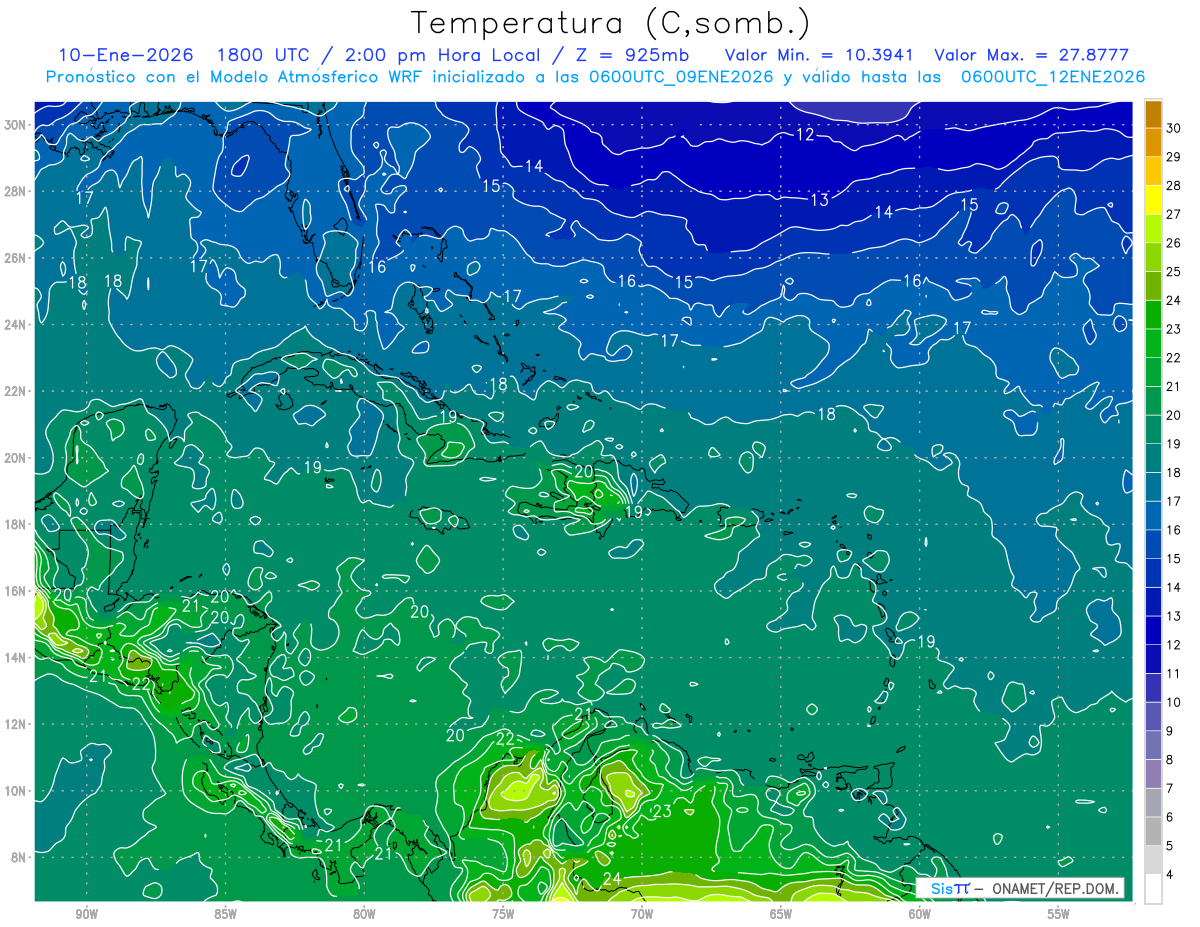Click the '85W' longitude axis label
This screenshot has width=1200, height=927.
coord(226,914)
